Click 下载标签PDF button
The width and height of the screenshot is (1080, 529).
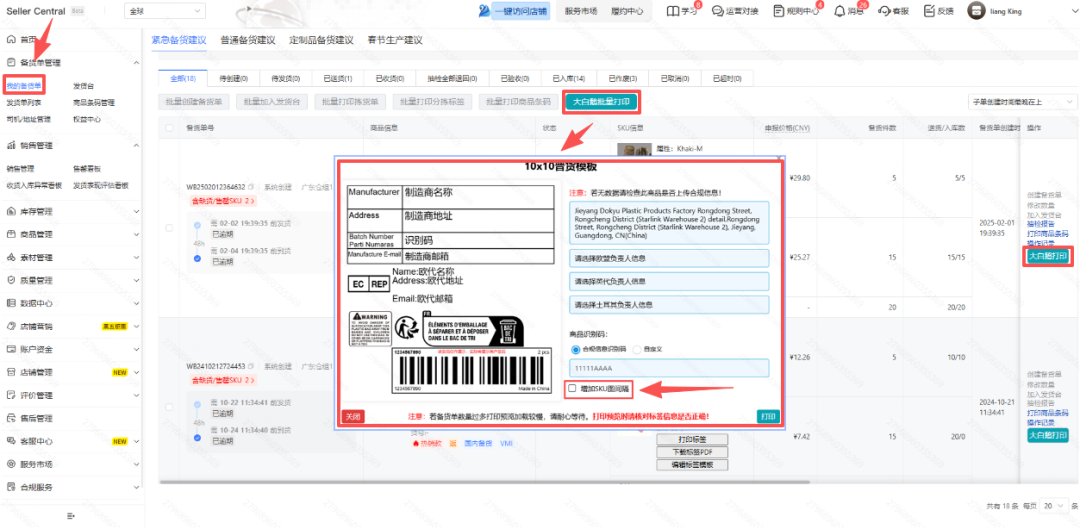pos(692,452)
